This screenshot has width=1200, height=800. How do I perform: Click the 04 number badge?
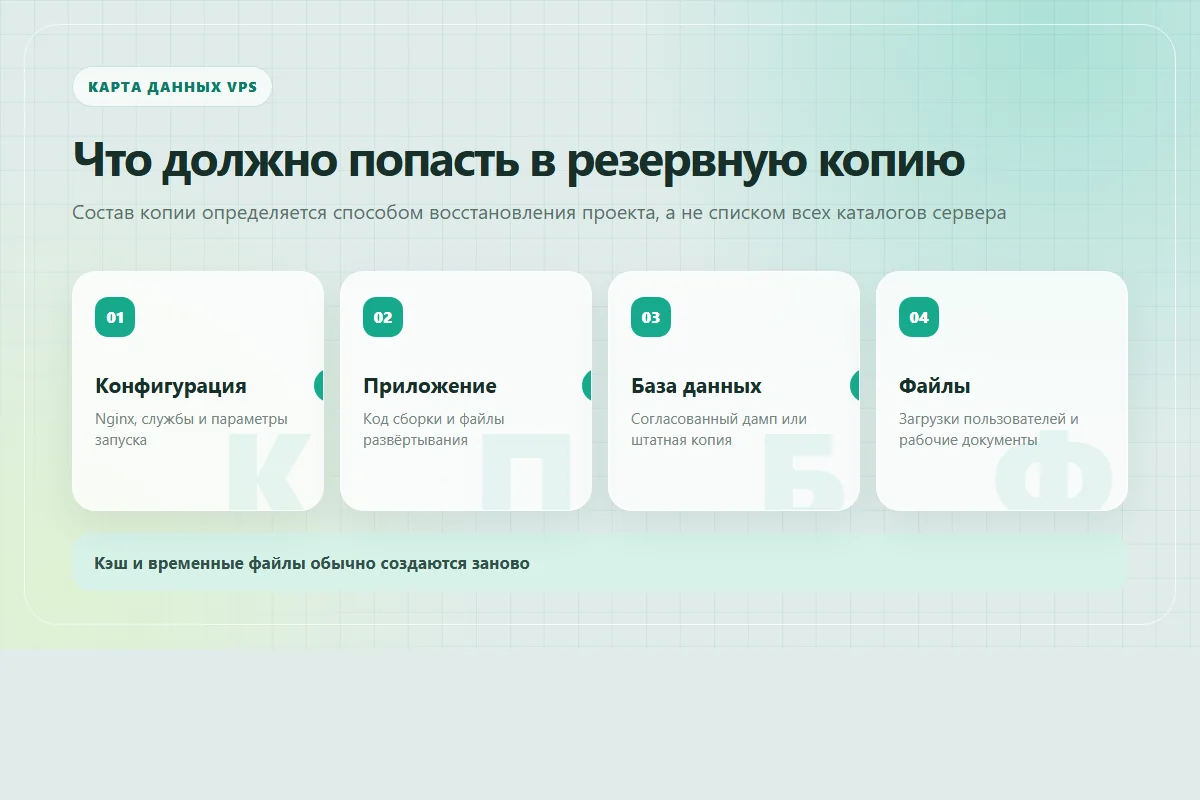[x=919, y=317]
